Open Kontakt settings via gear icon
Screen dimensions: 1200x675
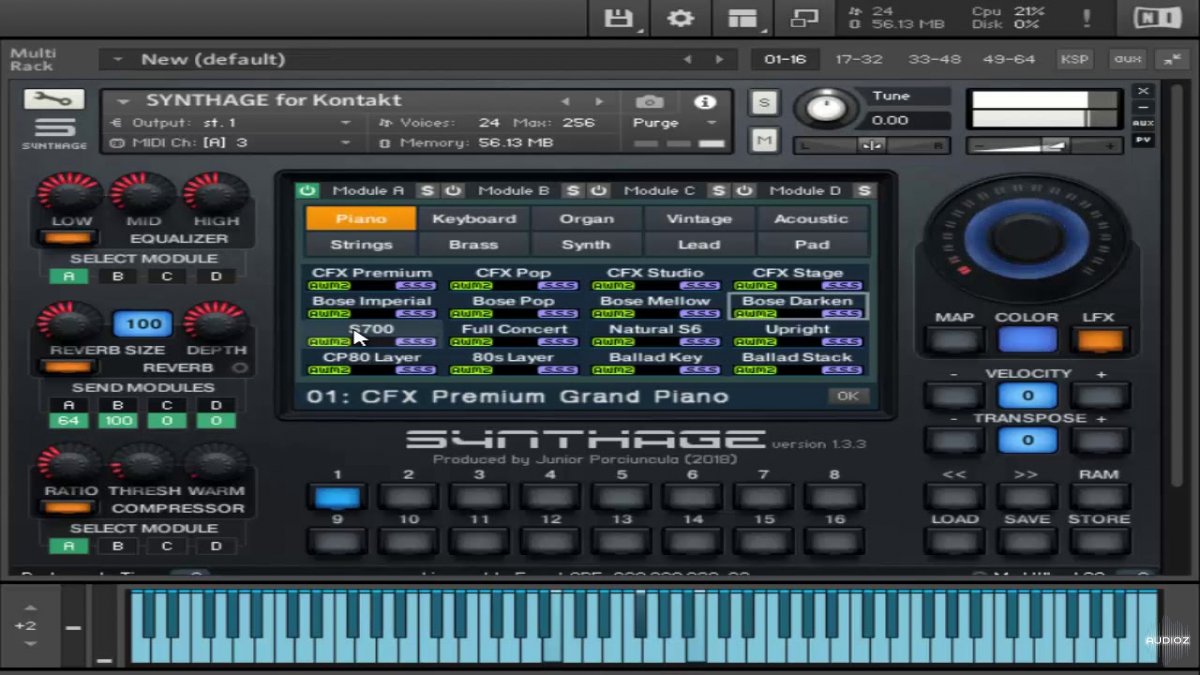point(680,18)
